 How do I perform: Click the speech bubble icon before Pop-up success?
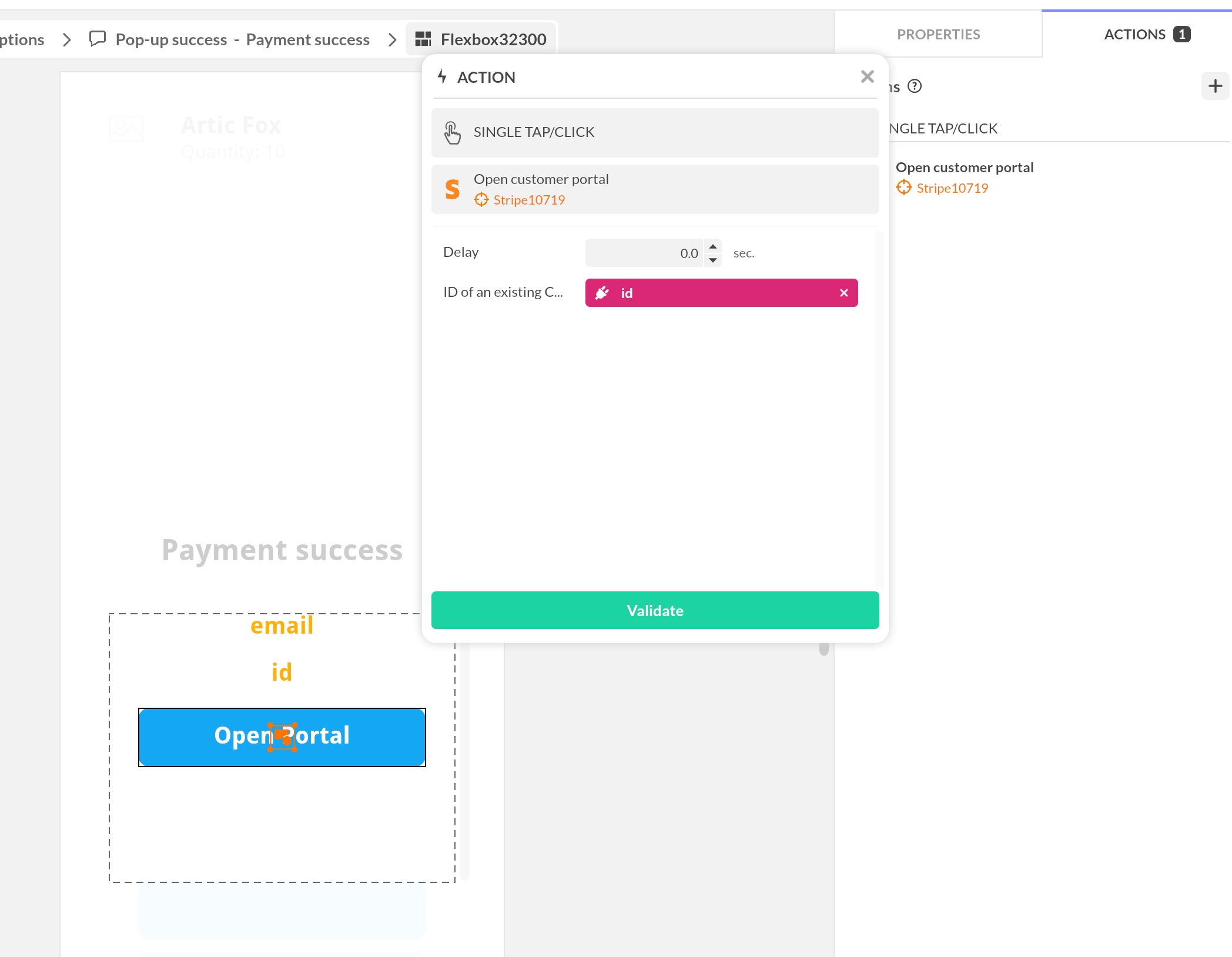pos(97,39)
